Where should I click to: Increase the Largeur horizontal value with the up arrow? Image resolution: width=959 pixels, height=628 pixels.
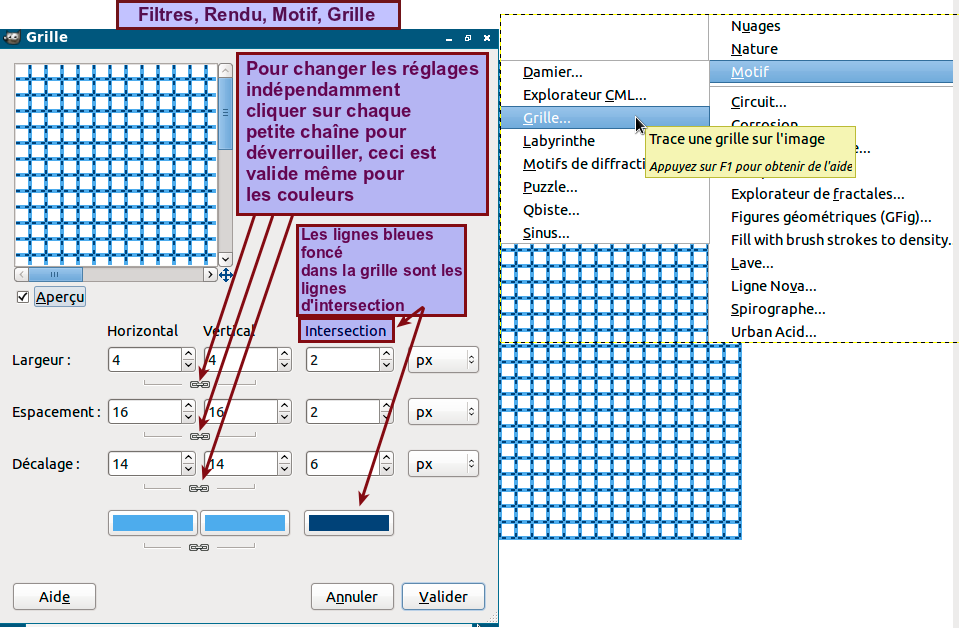[x=188, y=354]
